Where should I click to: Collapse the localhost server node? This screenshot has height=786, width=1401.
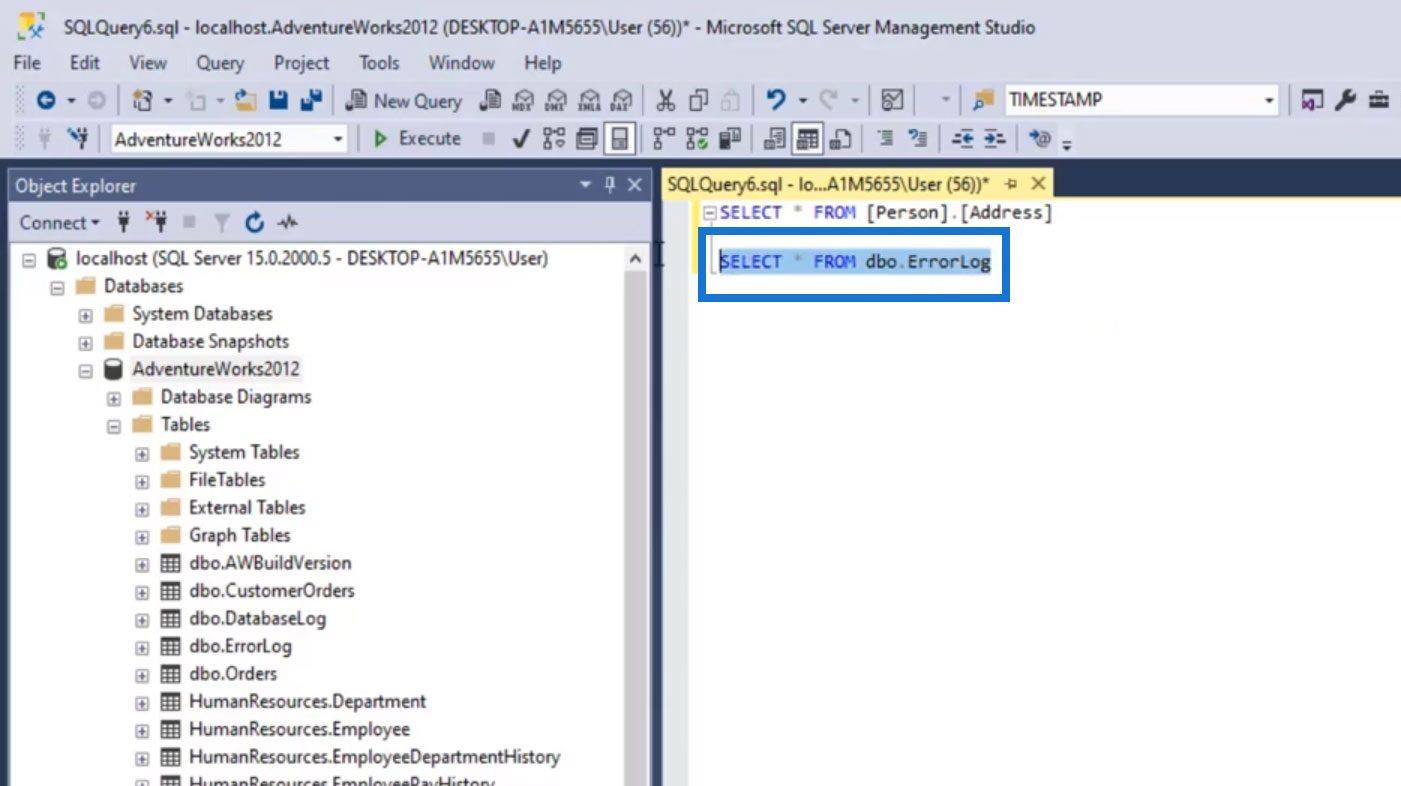point(28,259)
